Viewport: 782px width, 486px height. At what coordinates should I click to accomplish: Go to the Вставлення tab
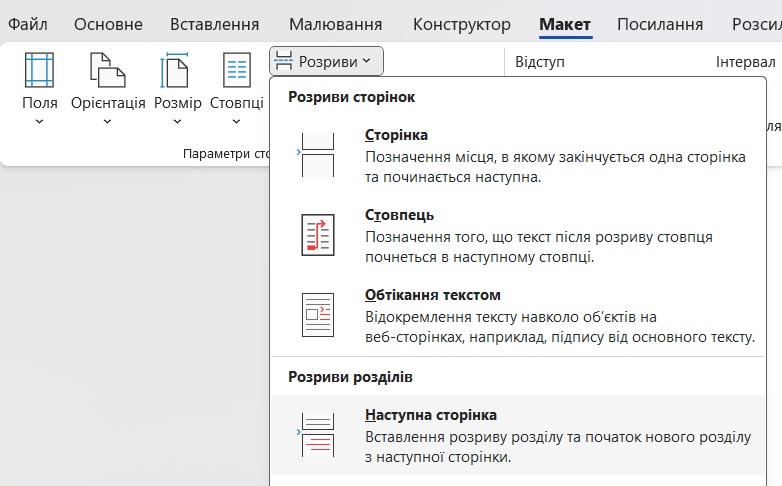pyautogui.click(x=214, y=24)
